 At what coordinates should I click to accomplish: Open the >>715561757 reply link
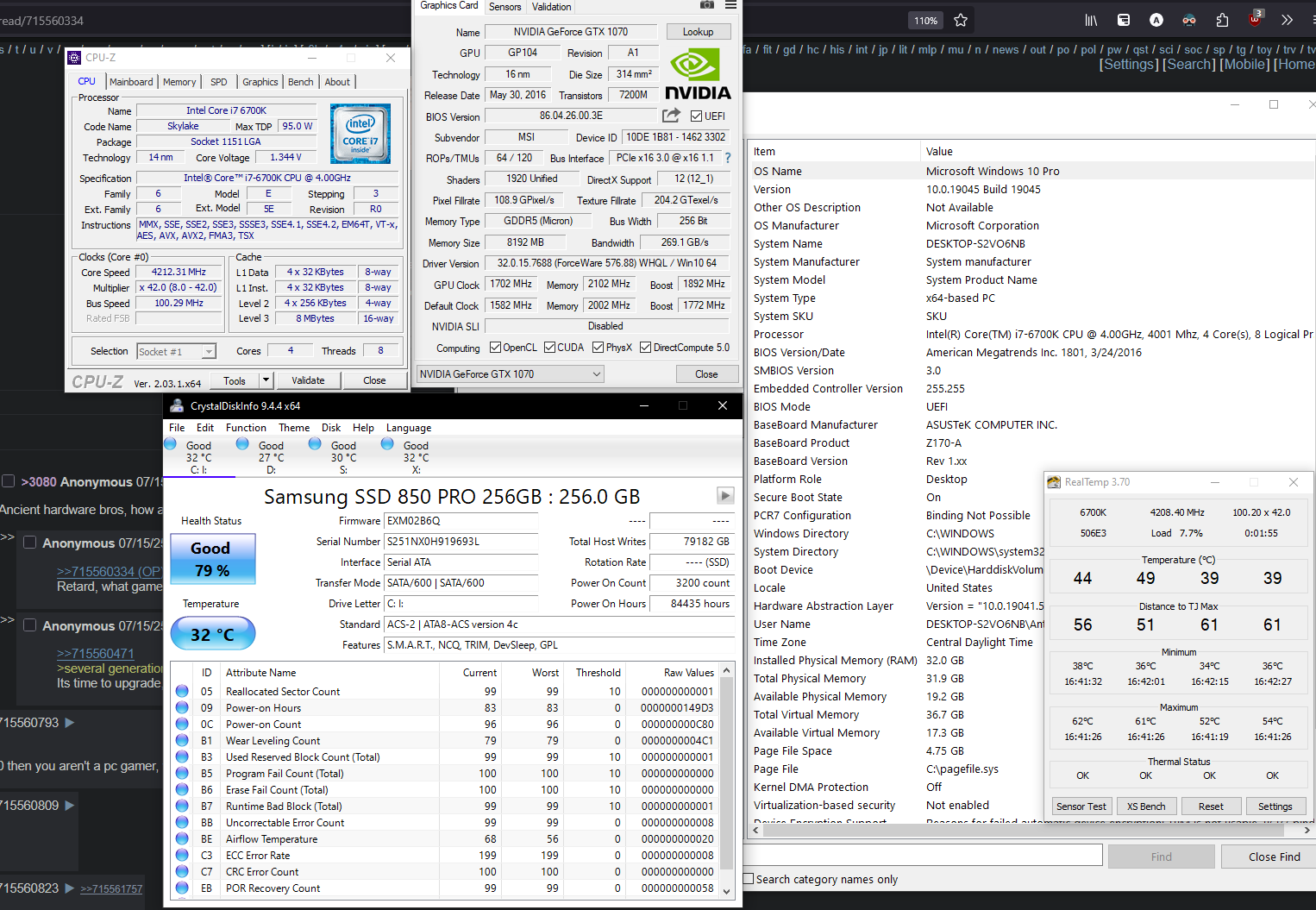click(x=111, y=888)
